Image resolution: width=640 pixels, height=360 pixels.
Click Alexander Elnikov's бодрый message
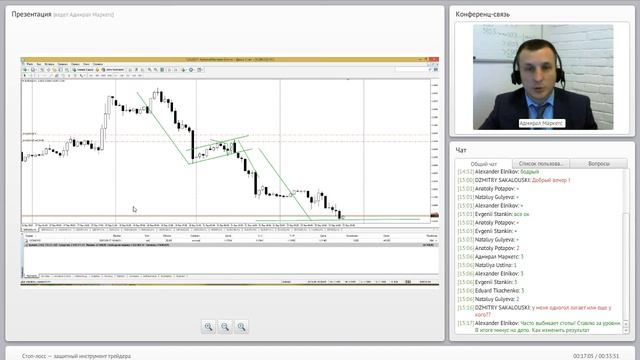pos(530,172)
